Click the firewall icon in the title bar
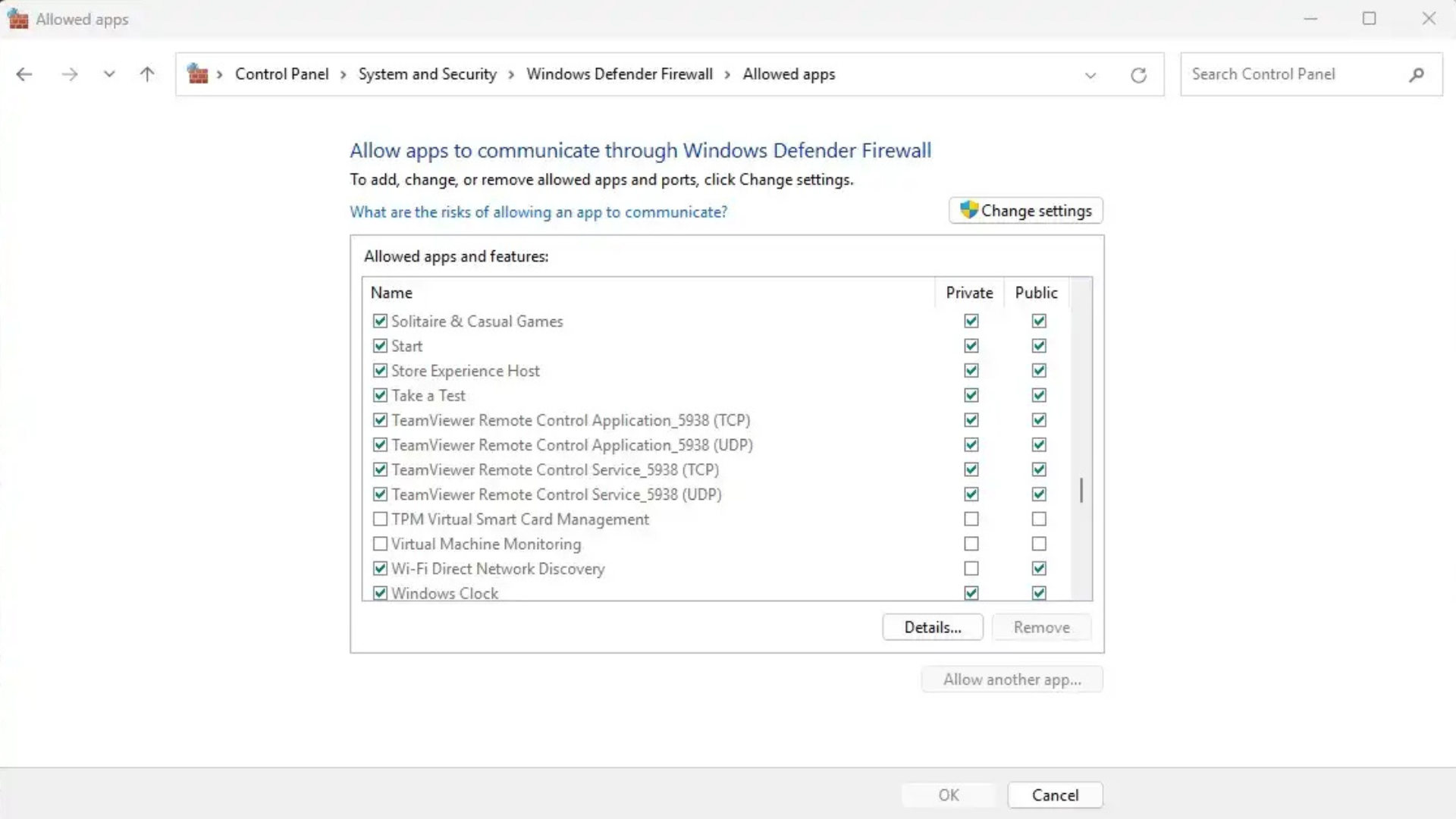1456x819 pixels. point(18,18)
